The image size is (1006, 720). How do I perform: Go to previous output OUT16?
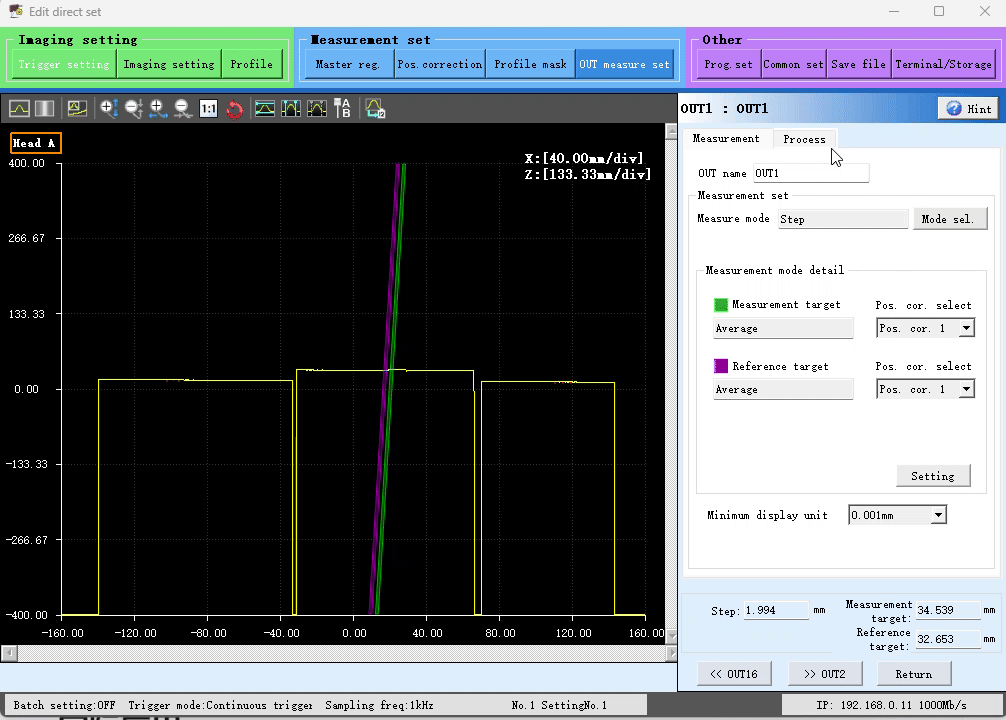734,674
